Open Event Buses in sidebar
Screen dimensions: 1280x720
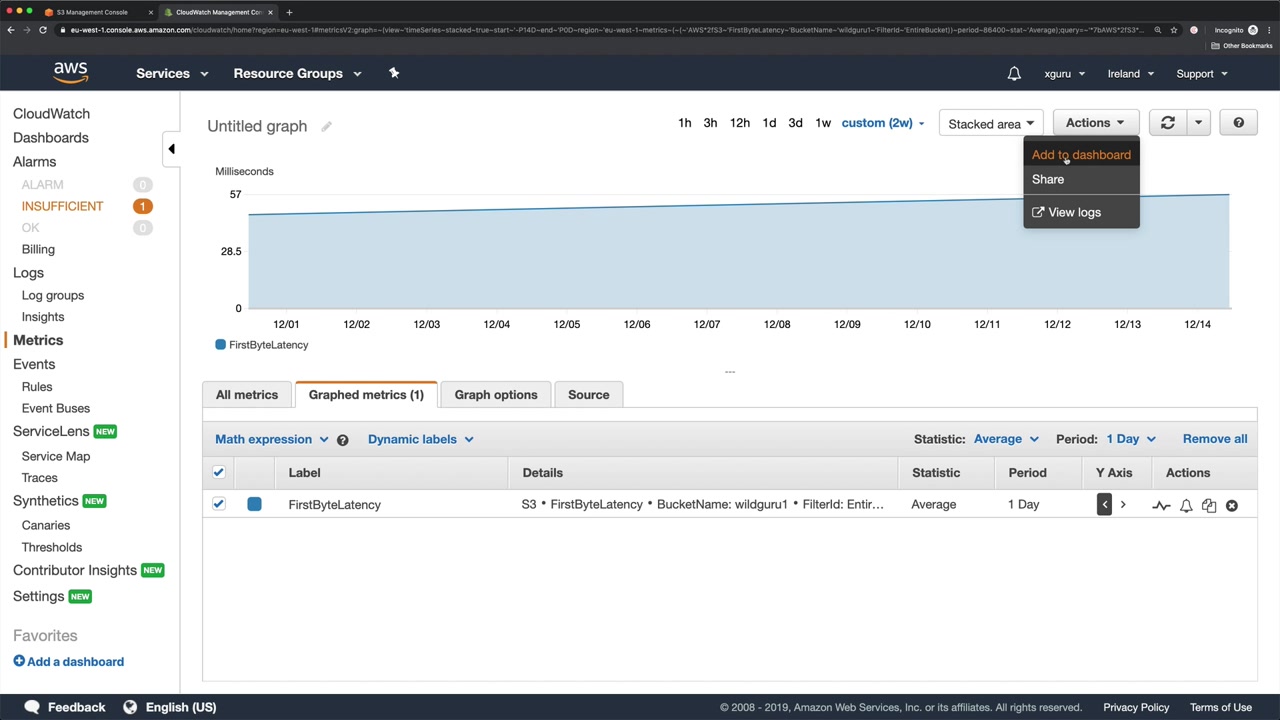[x=56, y=408]
